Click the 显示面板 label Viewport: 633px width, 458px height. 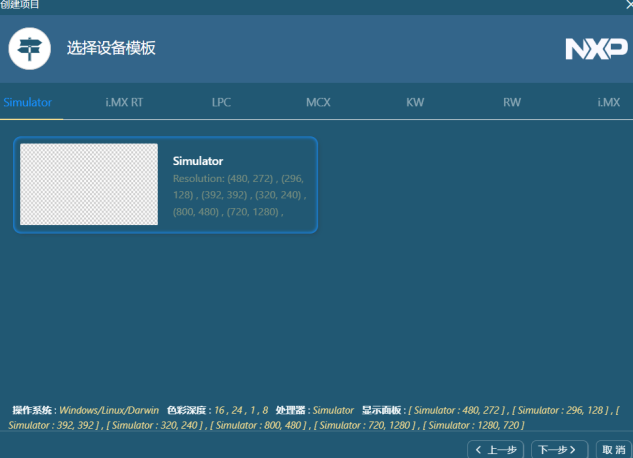tap(381, 410)
